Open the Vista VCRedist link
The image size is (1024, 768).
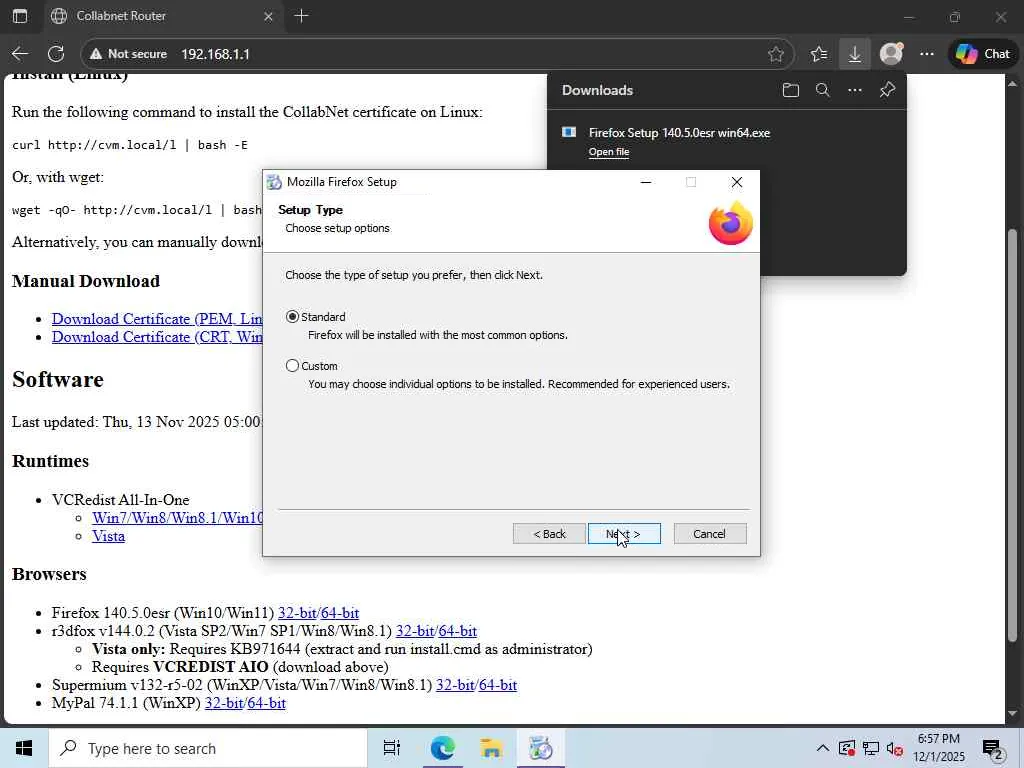tap(108, 536)
